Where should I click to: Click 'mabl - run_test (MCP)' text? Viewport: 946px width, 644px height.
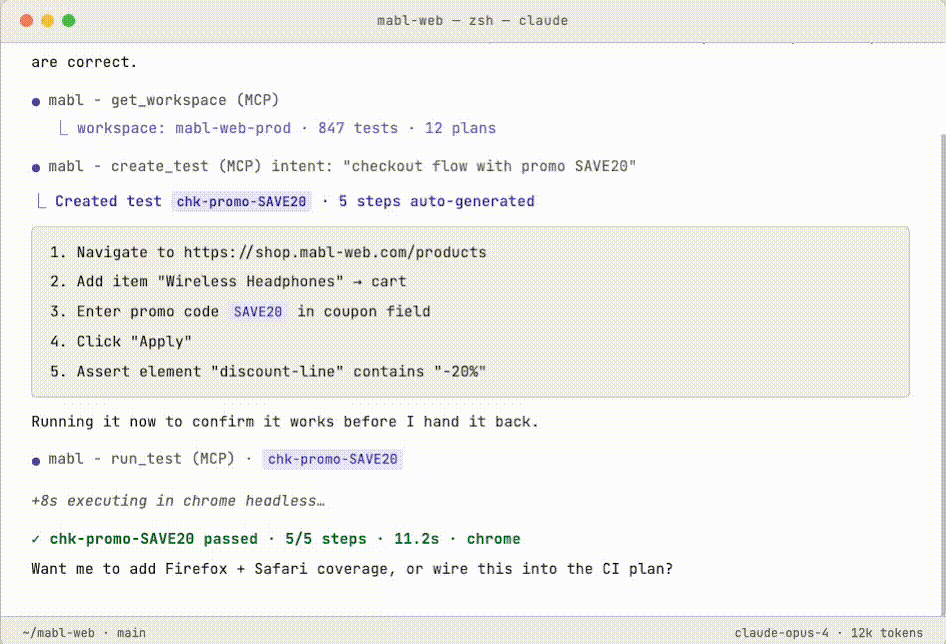(x=142, y=459)
